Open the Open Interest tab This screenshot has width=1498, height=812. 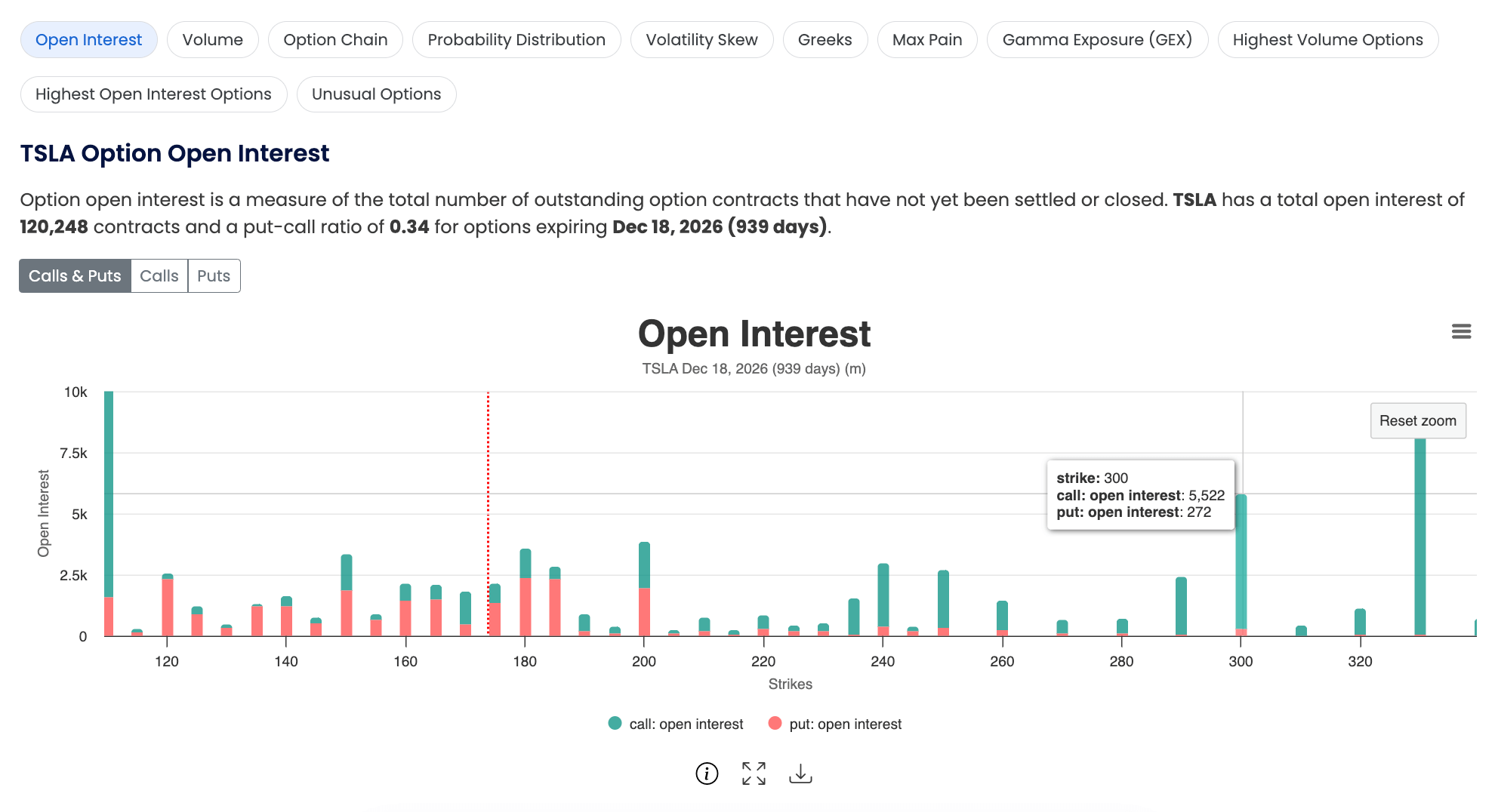coord(89,40)
